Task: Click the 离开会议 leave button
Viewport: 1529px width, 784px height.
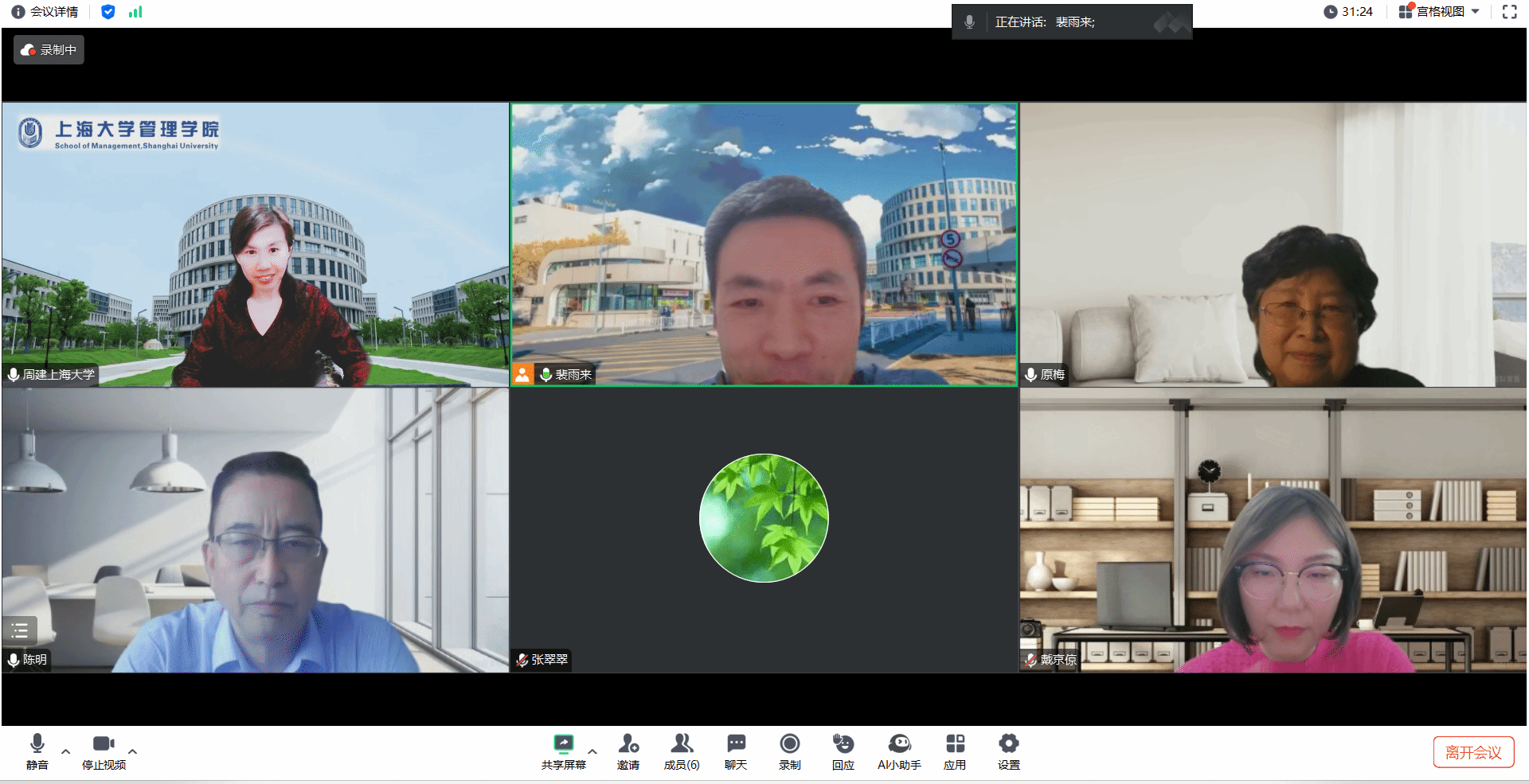Action: (x=1473, y=752)
